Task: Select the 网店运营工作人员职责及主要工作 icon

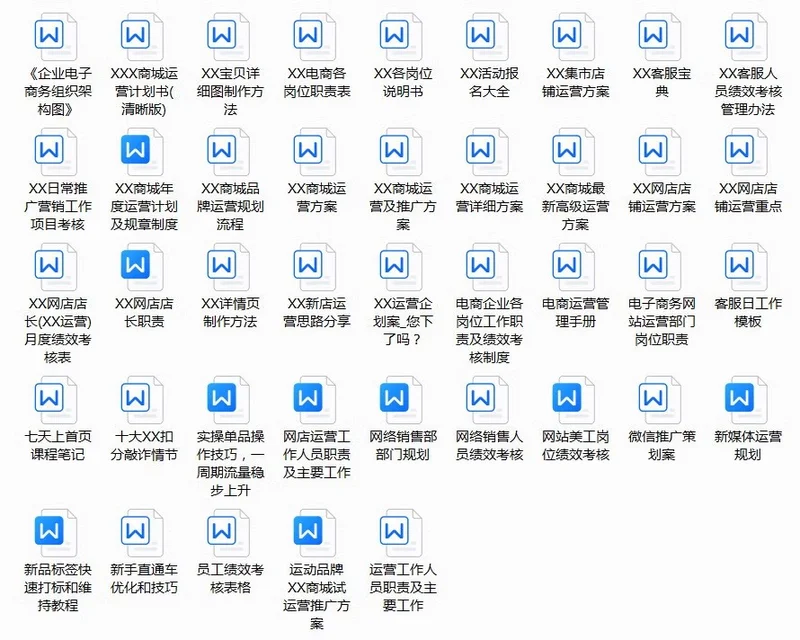Action: (314, 400)
